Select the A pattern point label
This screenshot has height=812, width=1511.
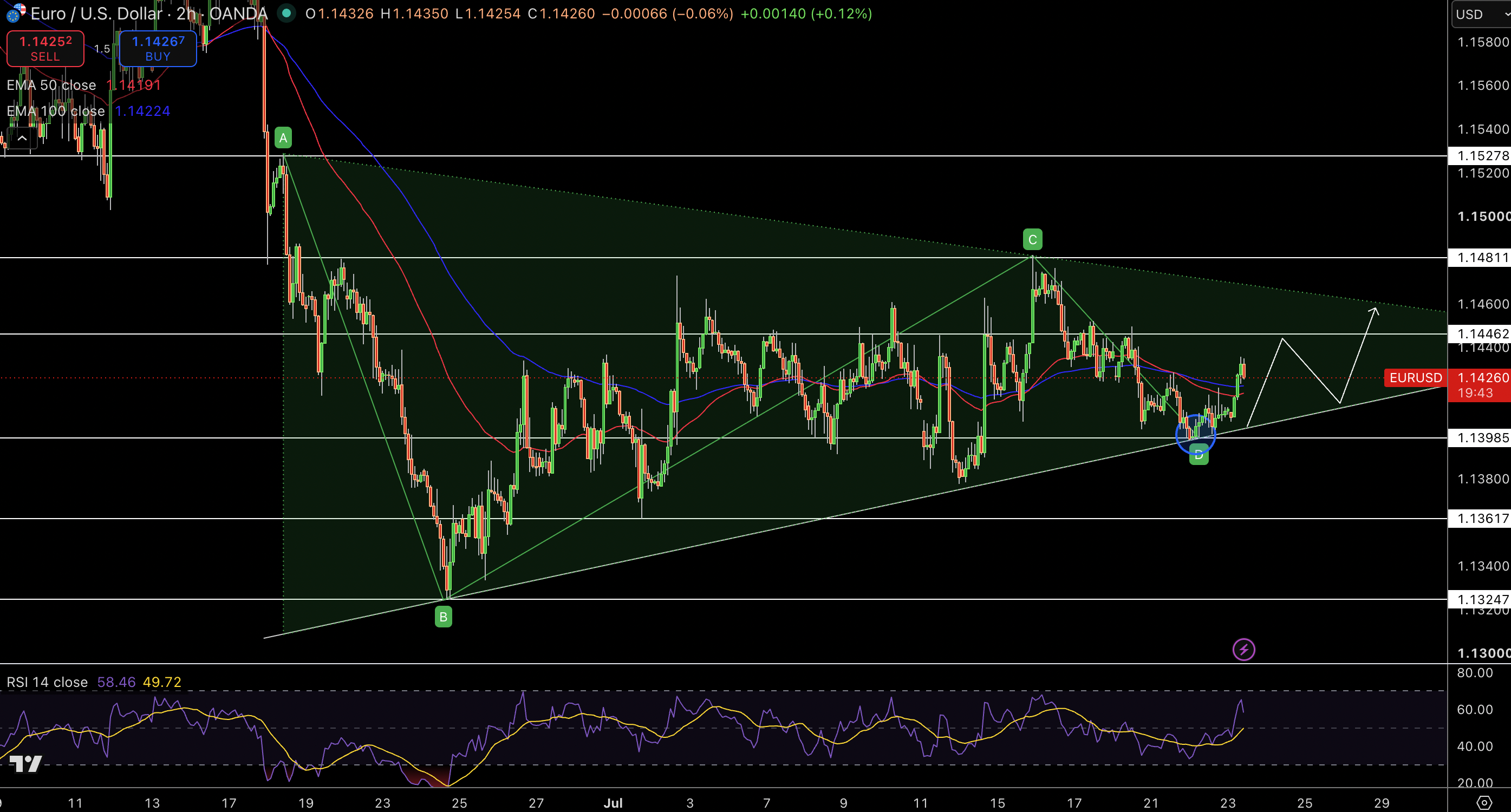point(283,138)
